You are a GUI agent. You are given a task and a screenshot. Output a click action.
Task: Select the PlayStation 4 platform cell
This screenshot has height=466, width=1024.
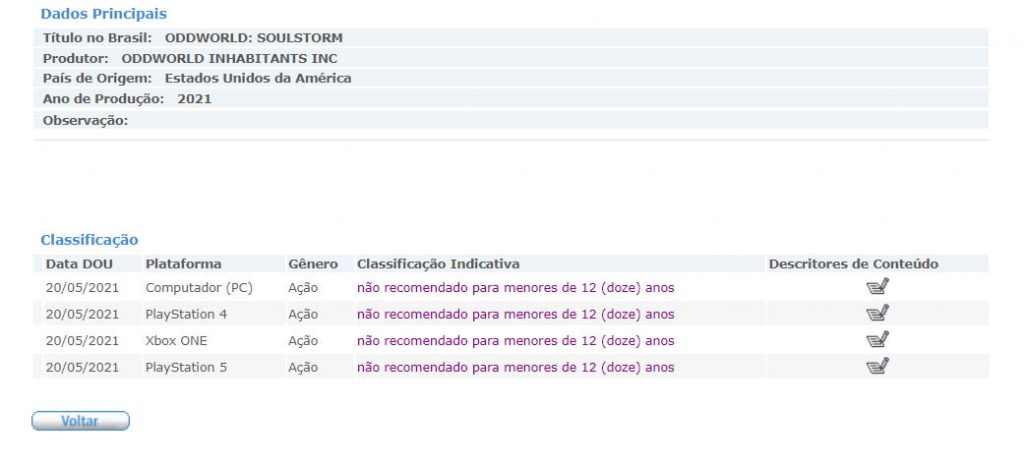(186, 314)
